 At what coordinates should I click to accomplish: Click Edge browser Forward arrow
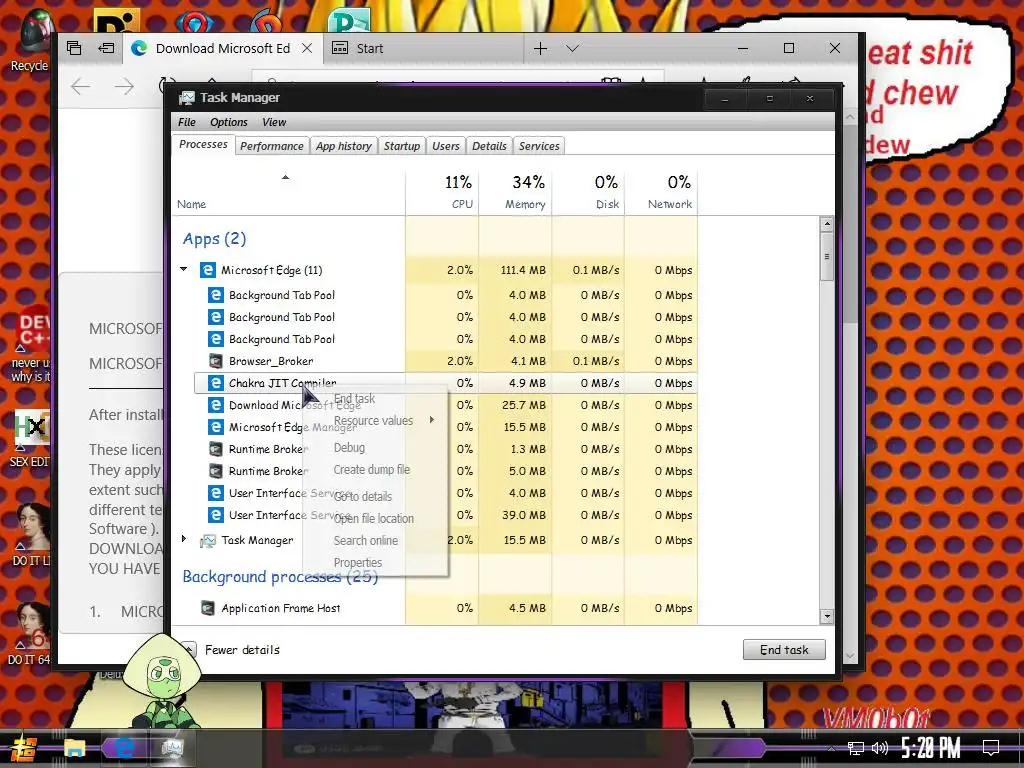(x=124, y=86)
